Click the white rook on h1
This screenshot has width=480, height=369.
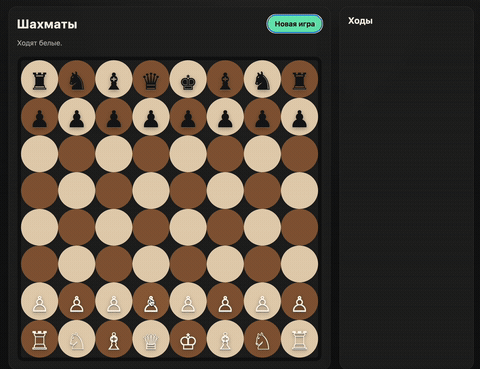[299, 339]
